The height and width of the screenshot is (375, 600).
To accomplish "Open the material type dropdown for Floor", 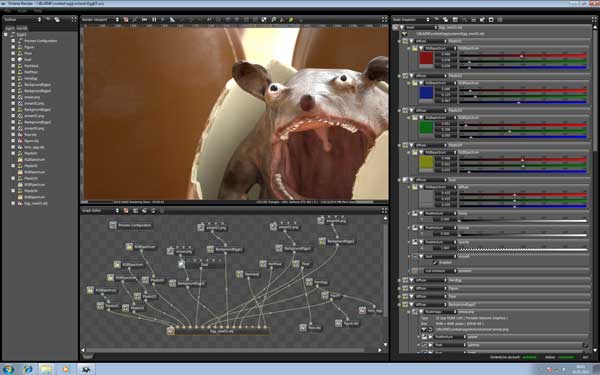I will coord(430,296).
